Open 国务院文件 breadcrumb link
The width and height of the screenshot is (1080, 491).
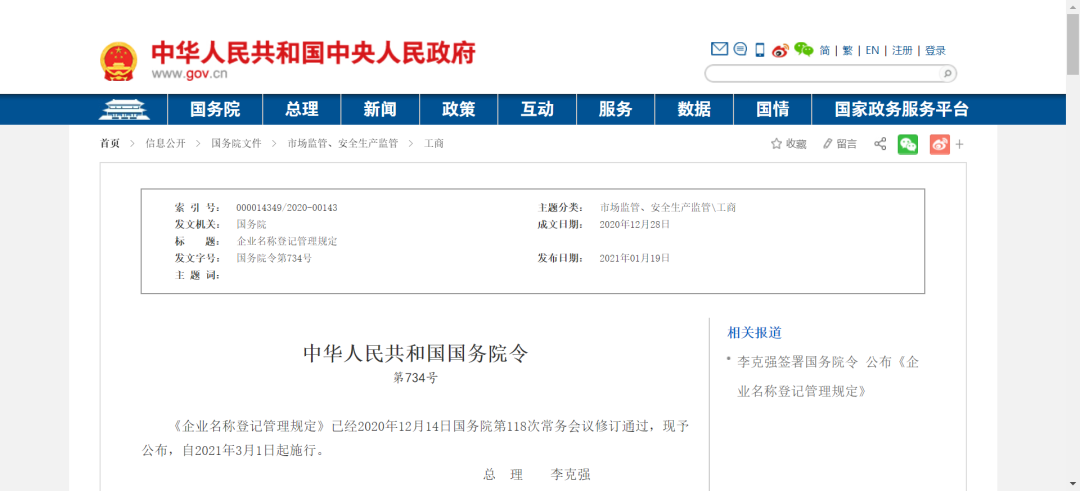click(236, 144)
